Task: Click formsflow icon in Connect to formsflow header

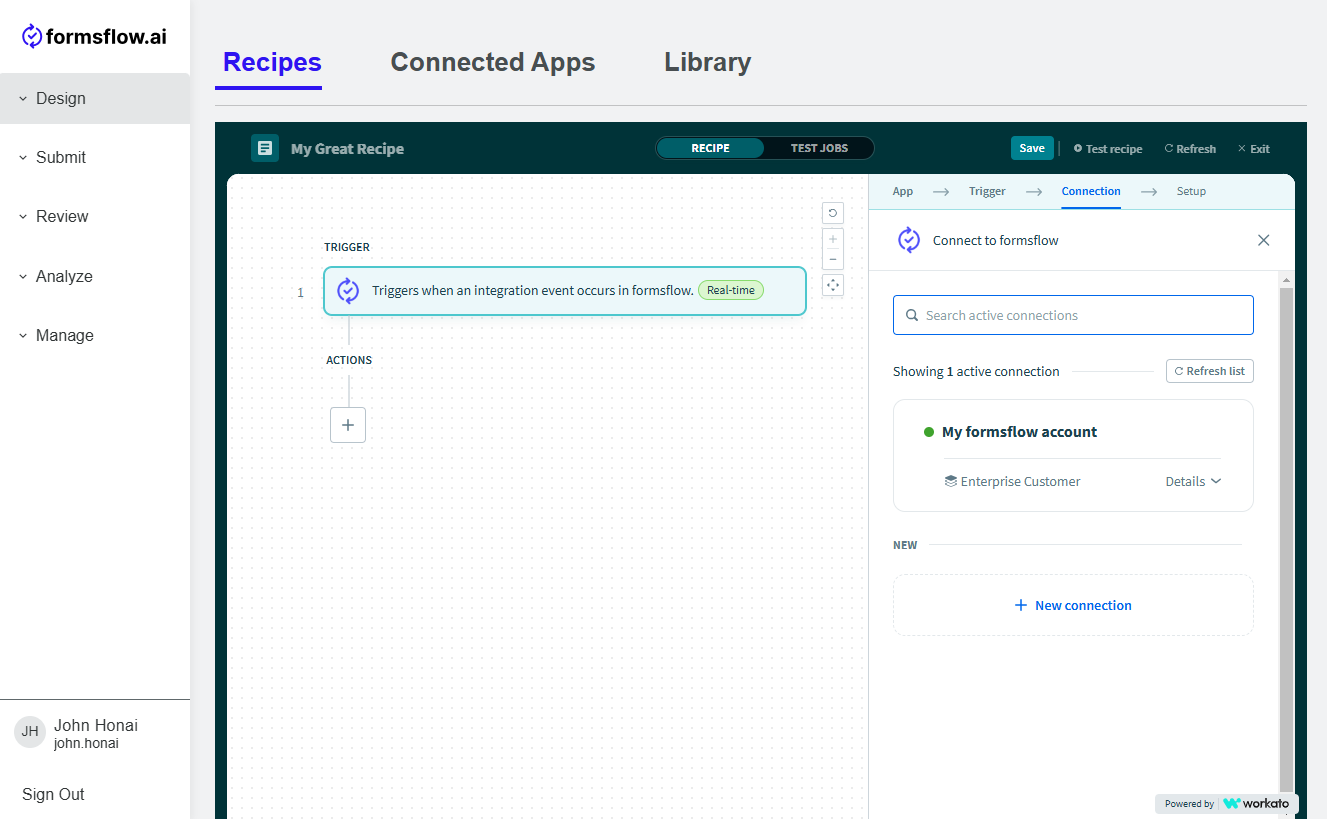Action: tap(909, 240)
